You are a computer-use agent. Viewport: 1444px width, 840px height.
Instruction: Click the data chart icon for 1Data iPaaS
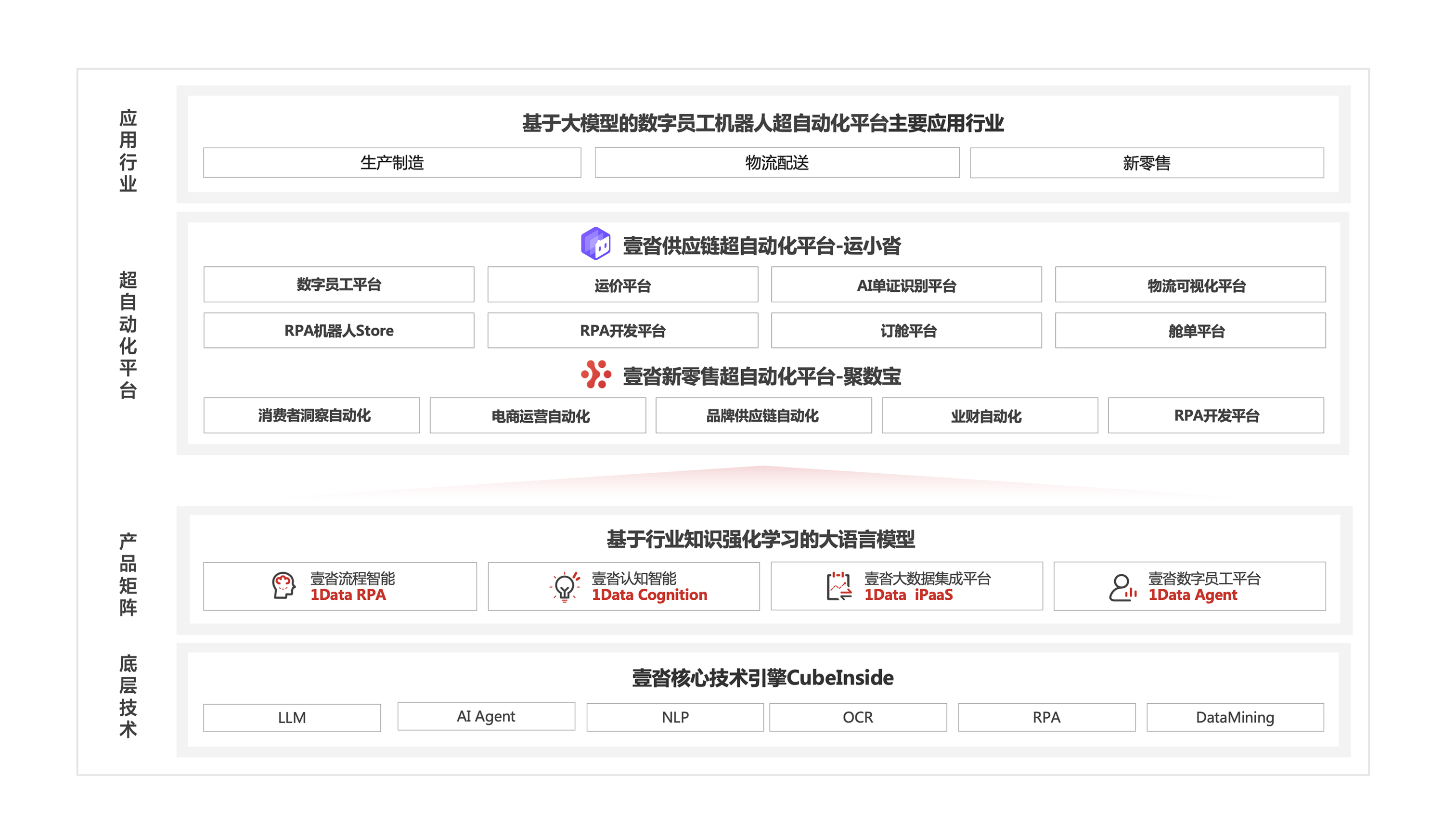point(839,586)
